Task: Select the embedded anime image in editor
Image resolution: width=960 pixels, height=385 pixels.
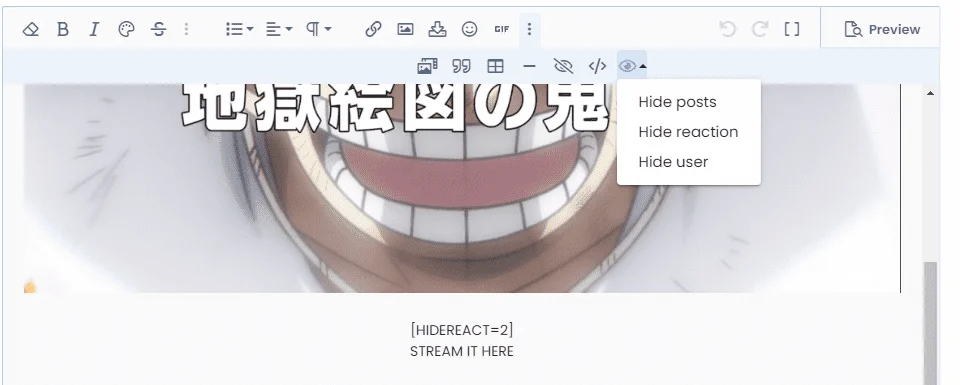Action: (x=462, y=188)
